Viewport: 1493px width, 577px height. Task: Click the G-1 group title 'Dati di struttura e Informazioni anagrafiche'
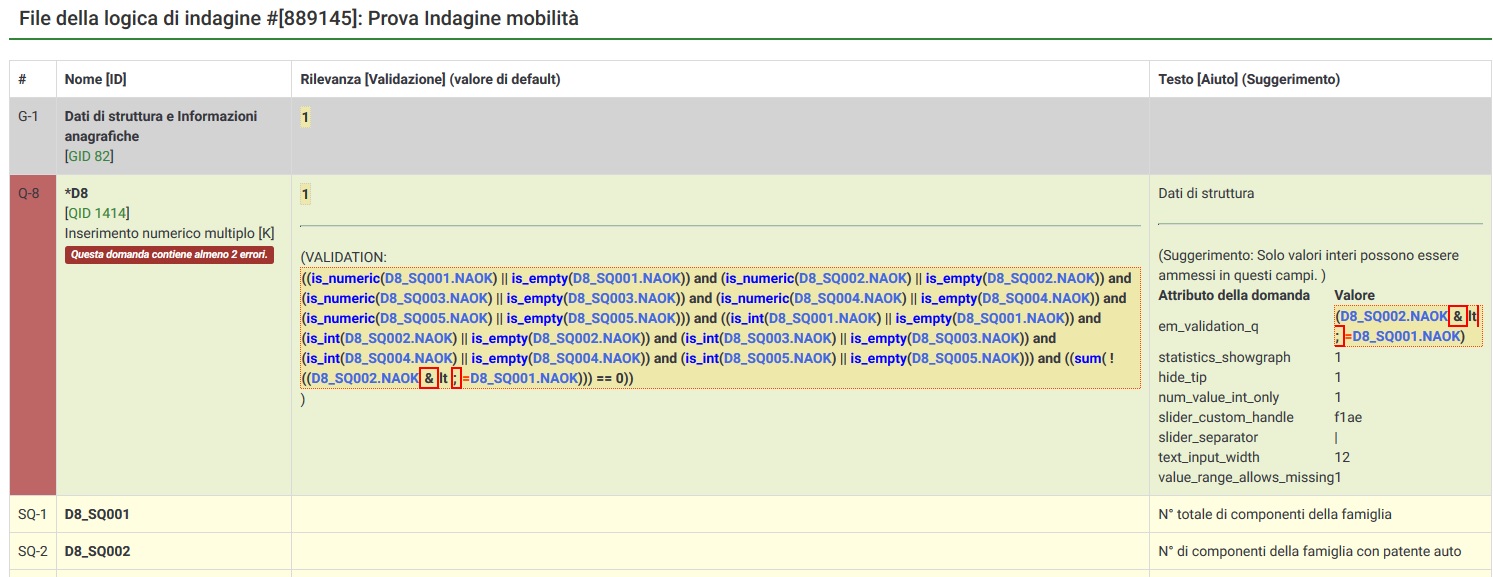pos(160,126)
